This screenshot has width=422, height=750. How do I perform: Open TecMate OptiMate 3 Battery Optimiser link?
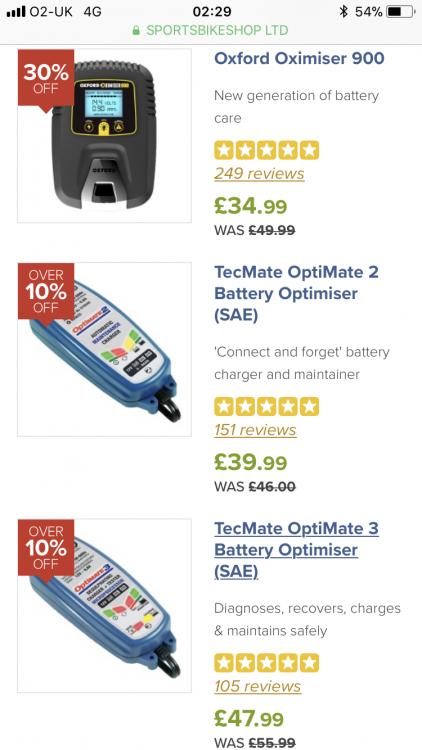tap(296, 550)
